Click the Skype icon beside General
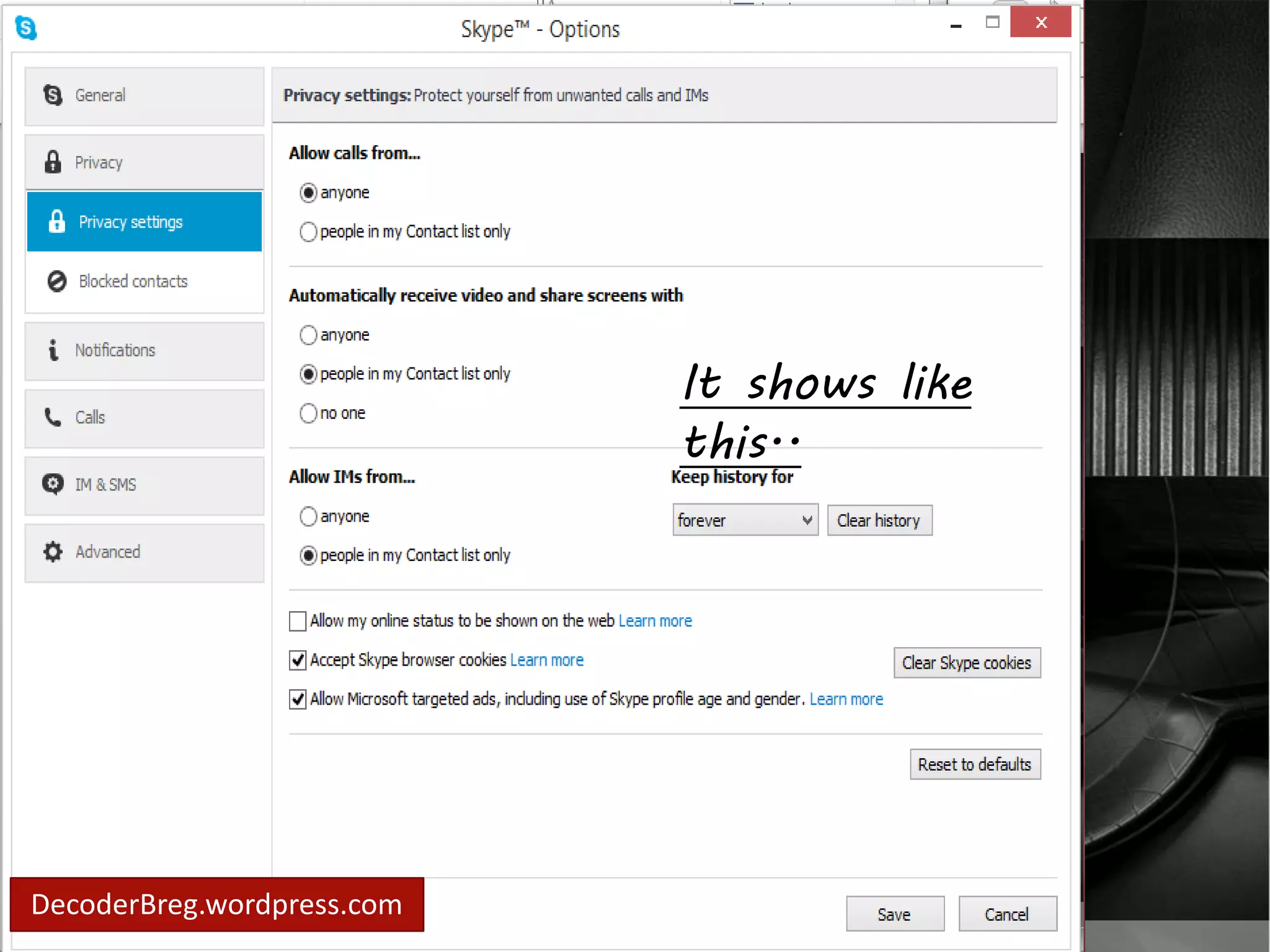Viewport: 1270px width, 952px height. point(53,95)
